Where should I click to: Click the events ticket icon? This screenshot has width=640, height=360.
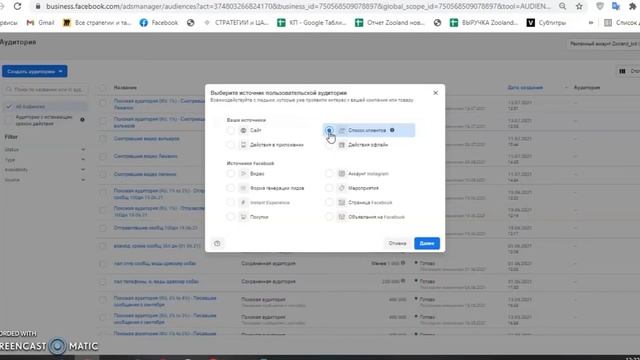[x=342, y=188]
